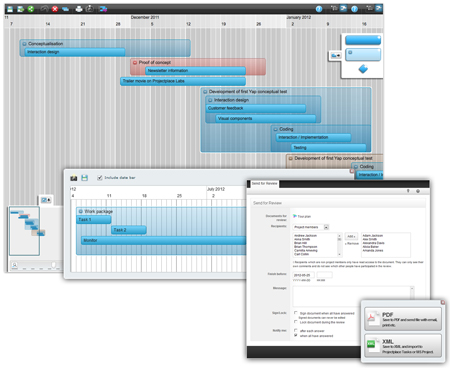Click the PDF file icon in export popup
The image size is (450, 368).
373,318
